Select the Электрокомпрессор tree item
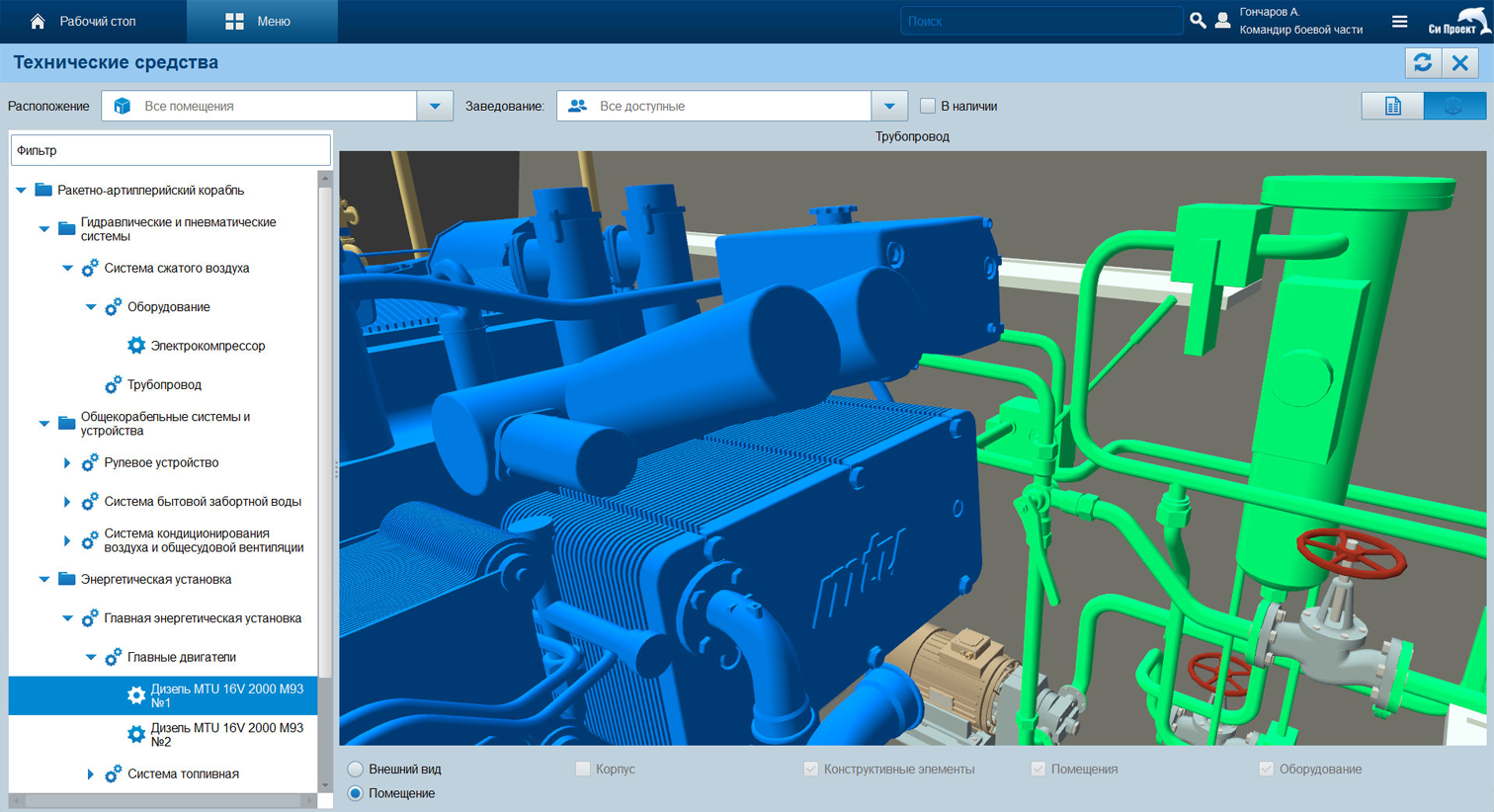This screenshot has width=1494, height=812. click(x=207, y=346)
